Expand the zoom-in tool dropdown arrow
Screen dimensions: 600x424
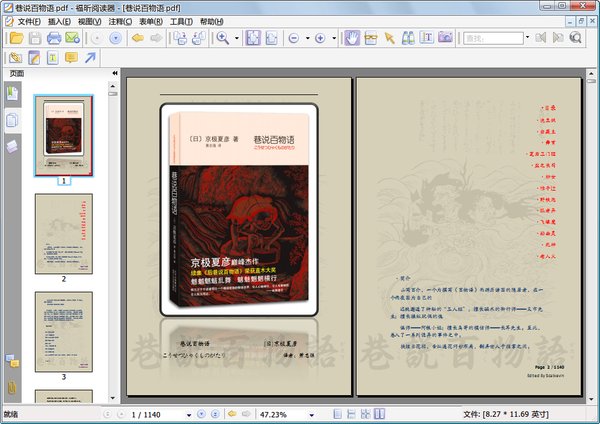point(237,38)
